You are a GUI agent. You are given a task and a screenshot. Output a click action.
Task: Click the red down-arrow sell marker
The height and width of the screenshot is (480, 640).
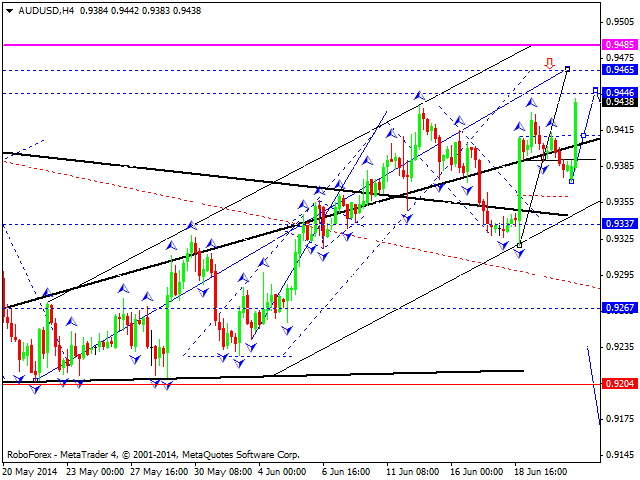click(550, 63)
